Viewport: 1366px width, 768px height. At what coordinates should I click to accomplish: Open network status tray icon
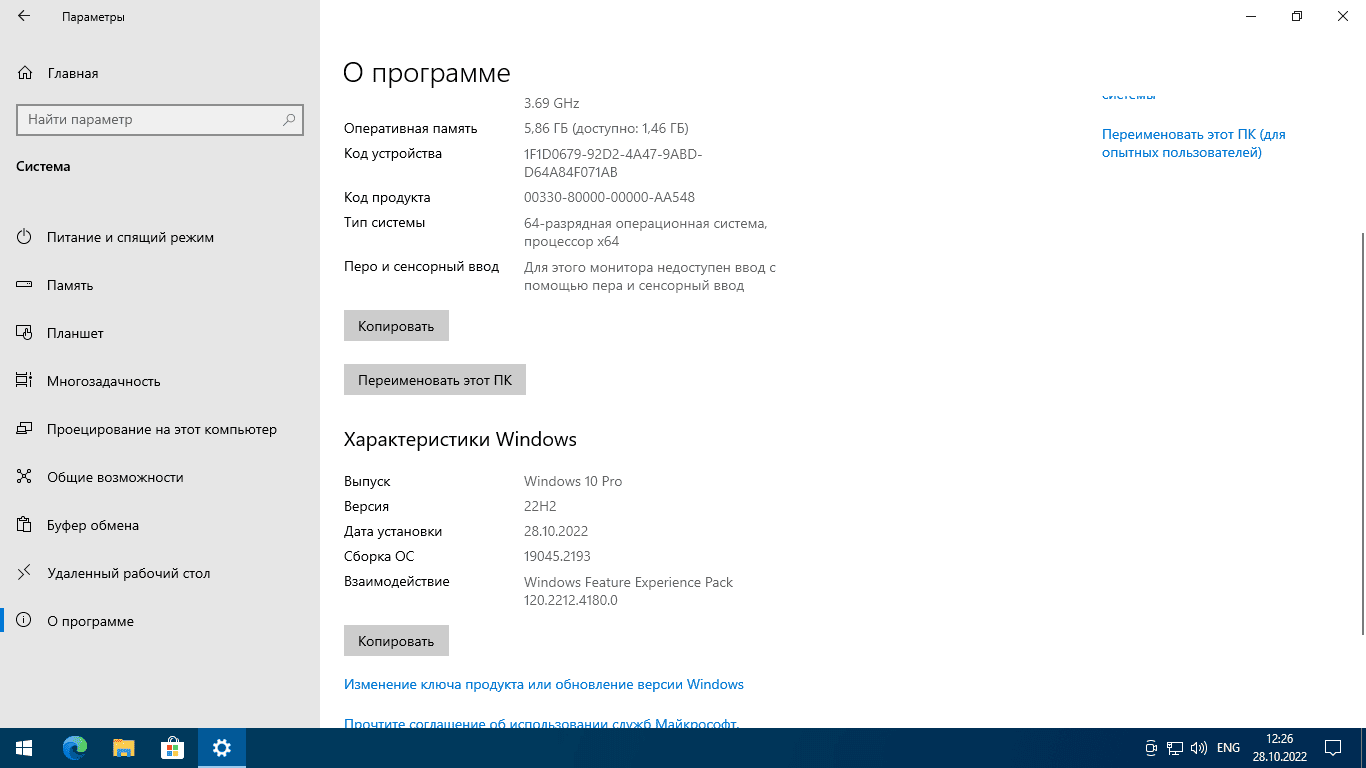pos(1175,748)
